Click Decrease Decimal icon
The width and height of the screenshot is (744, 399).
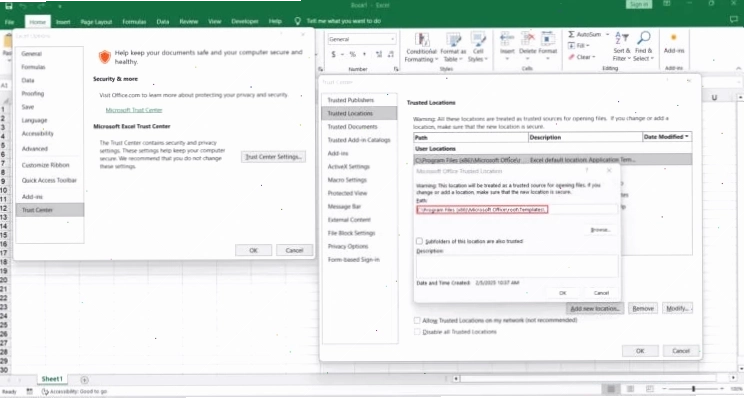pyautogui.click(x=391, y=54)
